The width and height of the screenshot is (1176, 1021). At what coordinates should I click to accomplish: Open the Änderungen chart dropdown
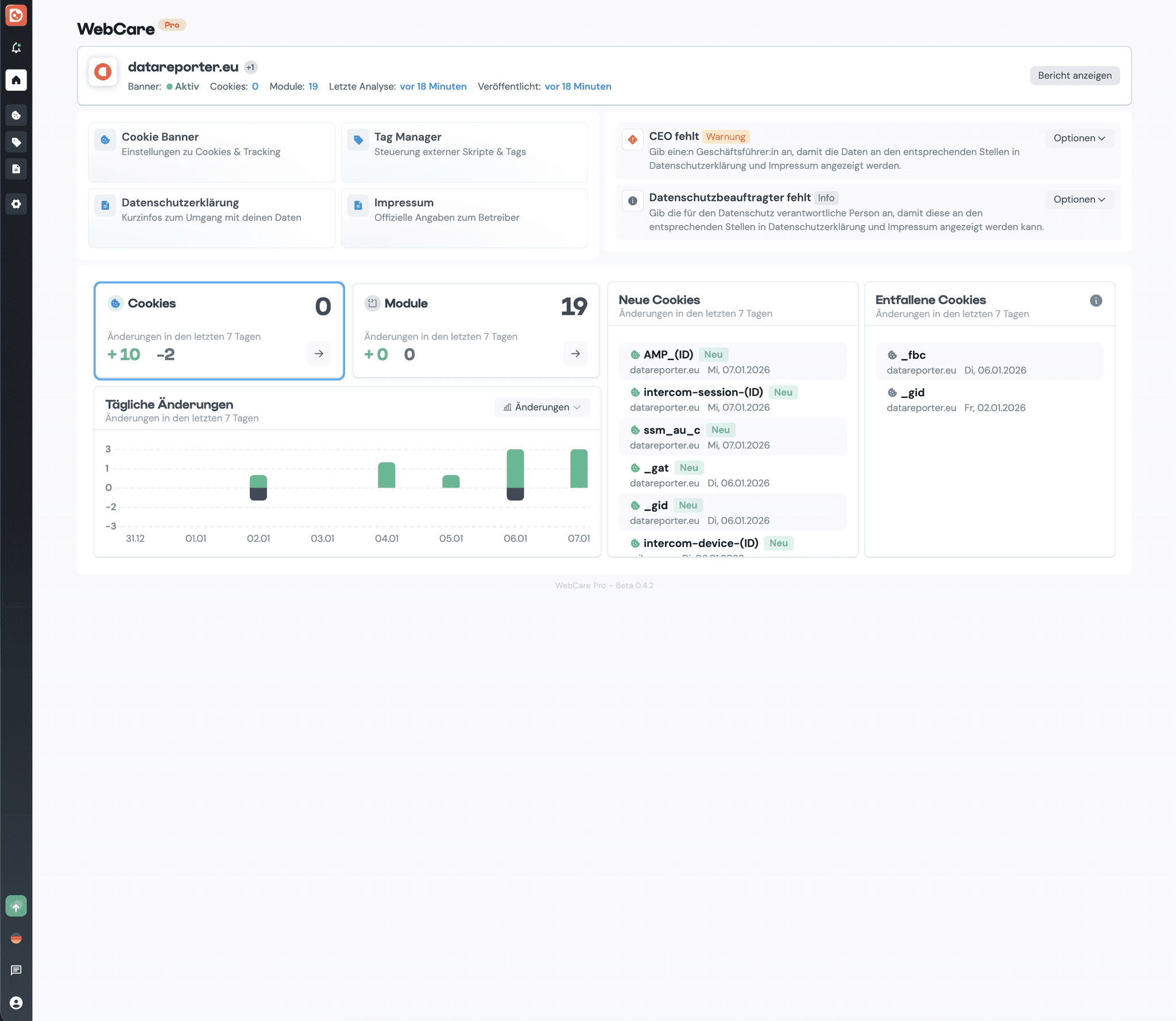[541, 407]
